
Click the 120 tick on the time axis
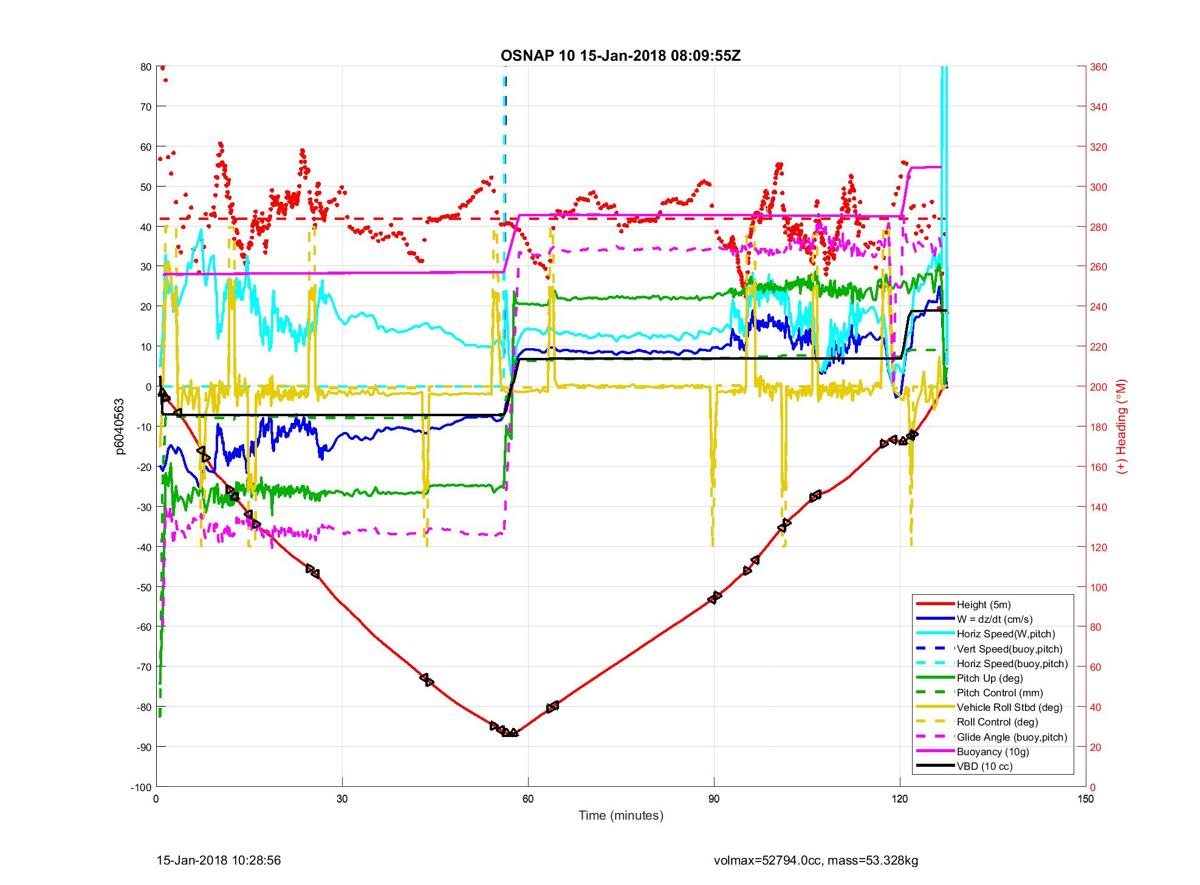click(900, 799)
